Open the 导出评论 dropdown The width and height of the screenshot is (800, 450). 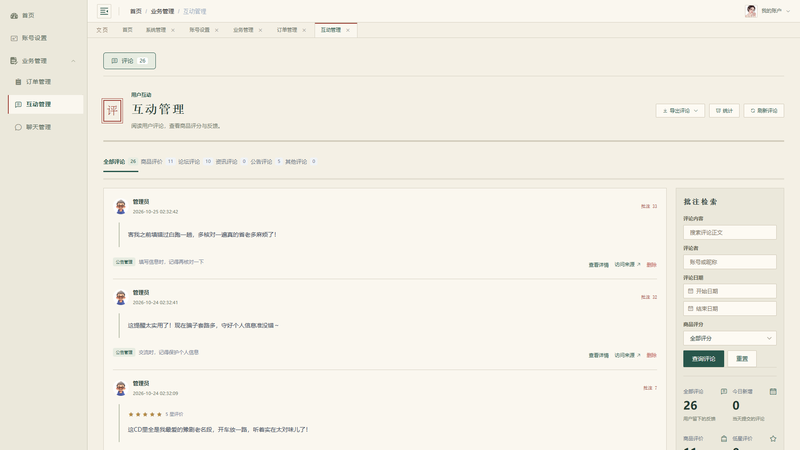point(680,111)
